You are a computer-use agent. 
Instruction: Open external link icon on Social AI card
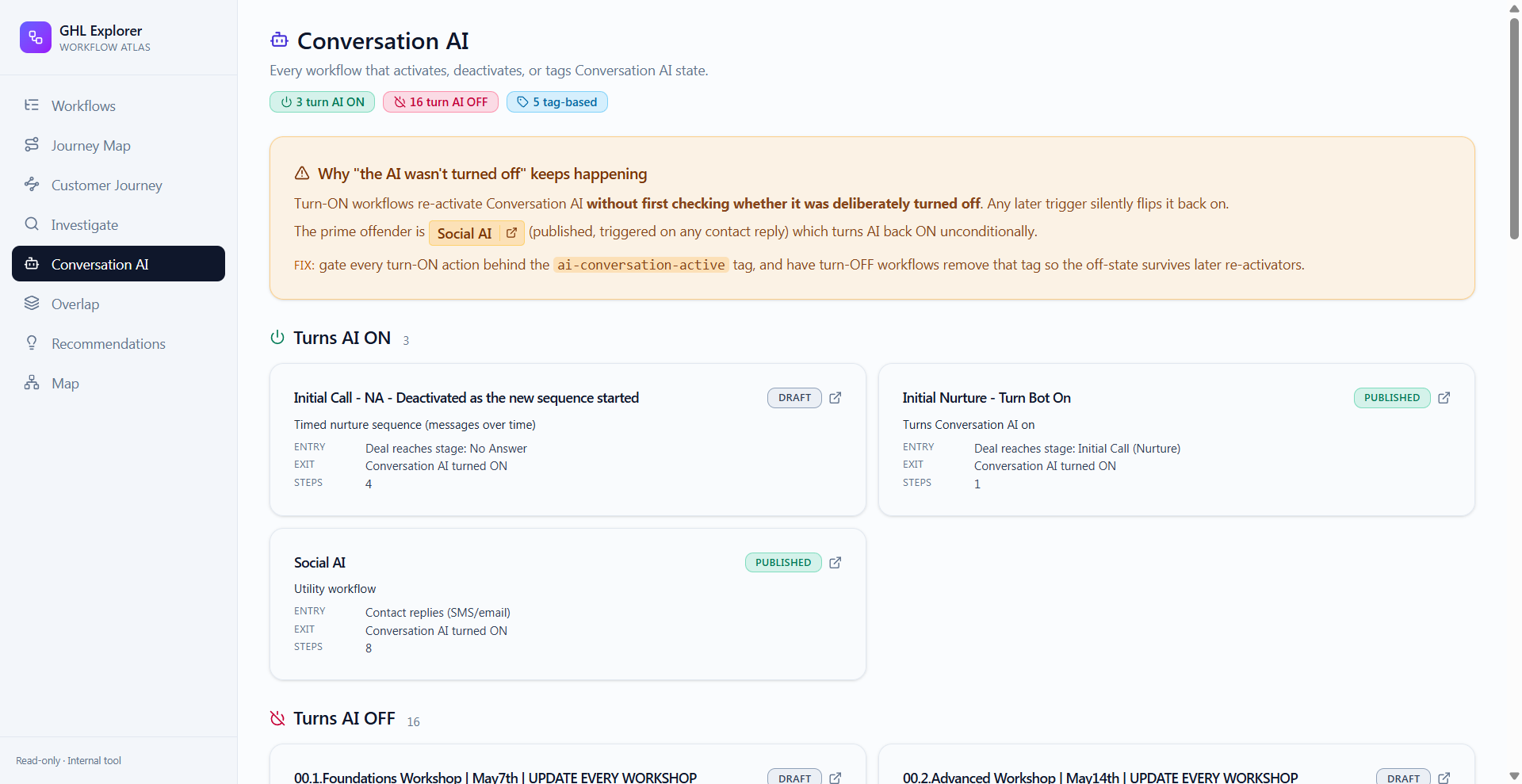[836, 563]
